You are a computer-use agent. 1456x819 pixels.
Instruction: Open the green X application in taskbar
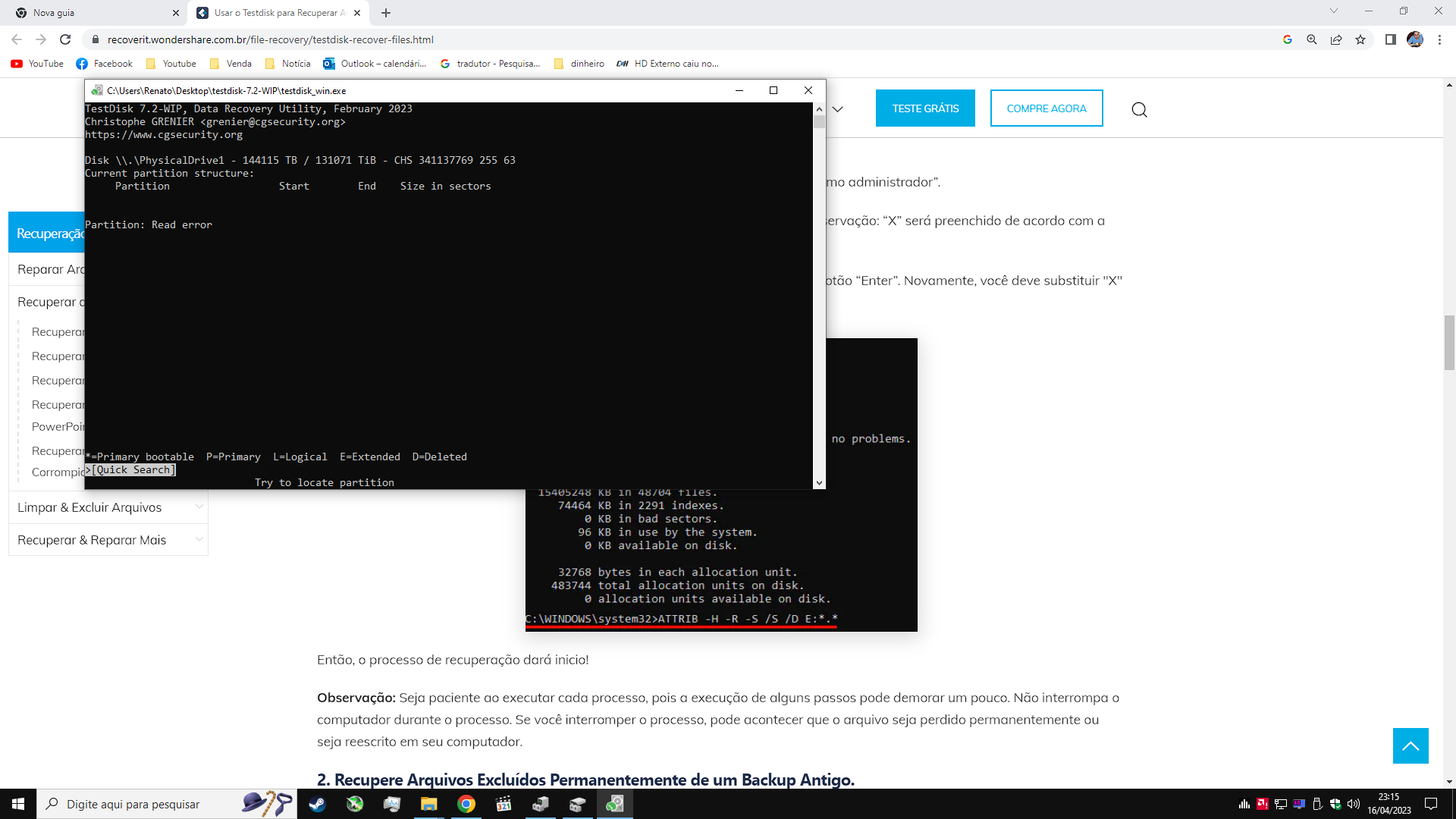[355, 804]
